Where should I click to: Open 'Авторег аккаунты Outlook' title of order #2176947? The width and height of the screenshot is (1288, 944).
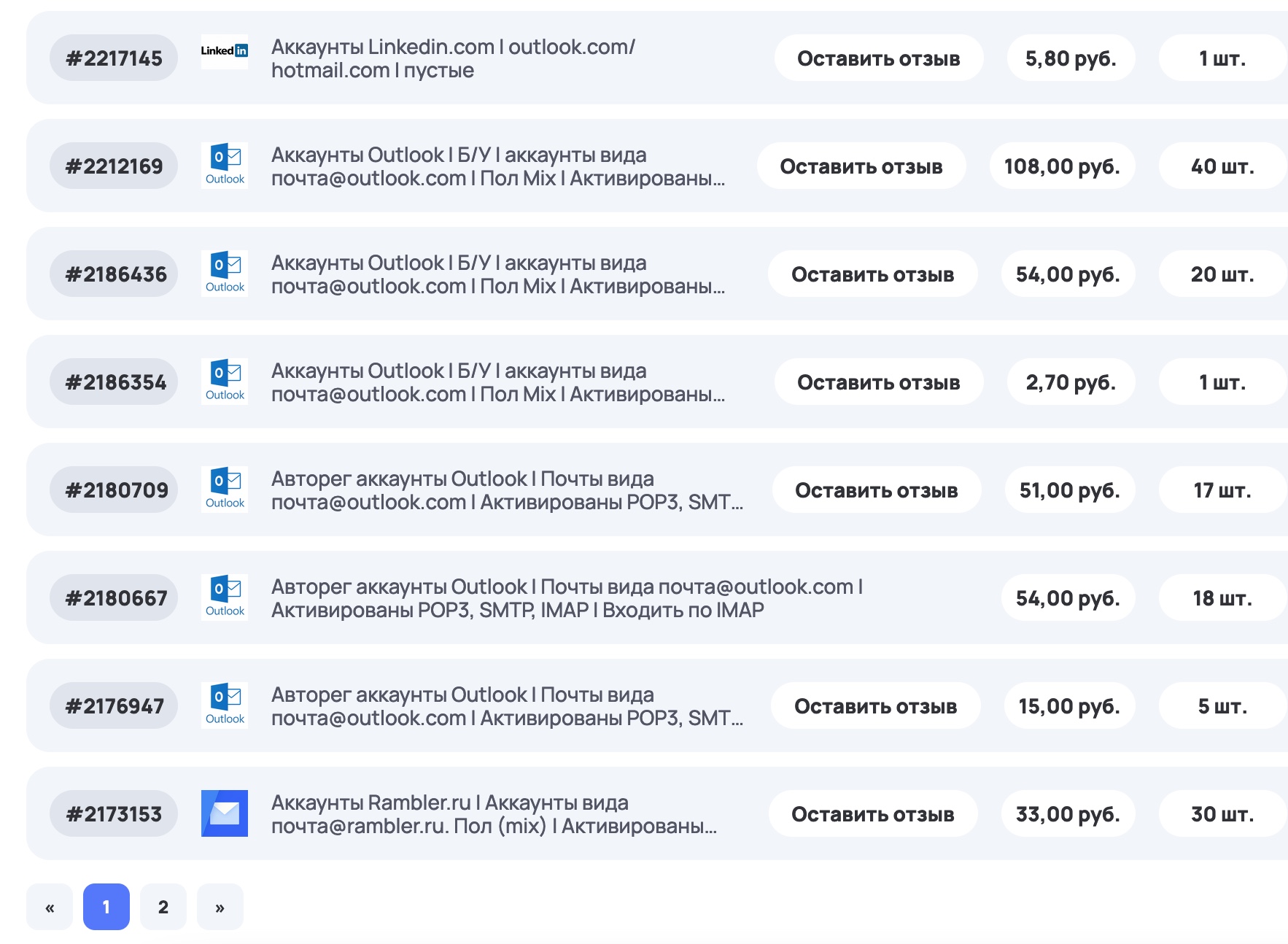(x=508, y=706)
